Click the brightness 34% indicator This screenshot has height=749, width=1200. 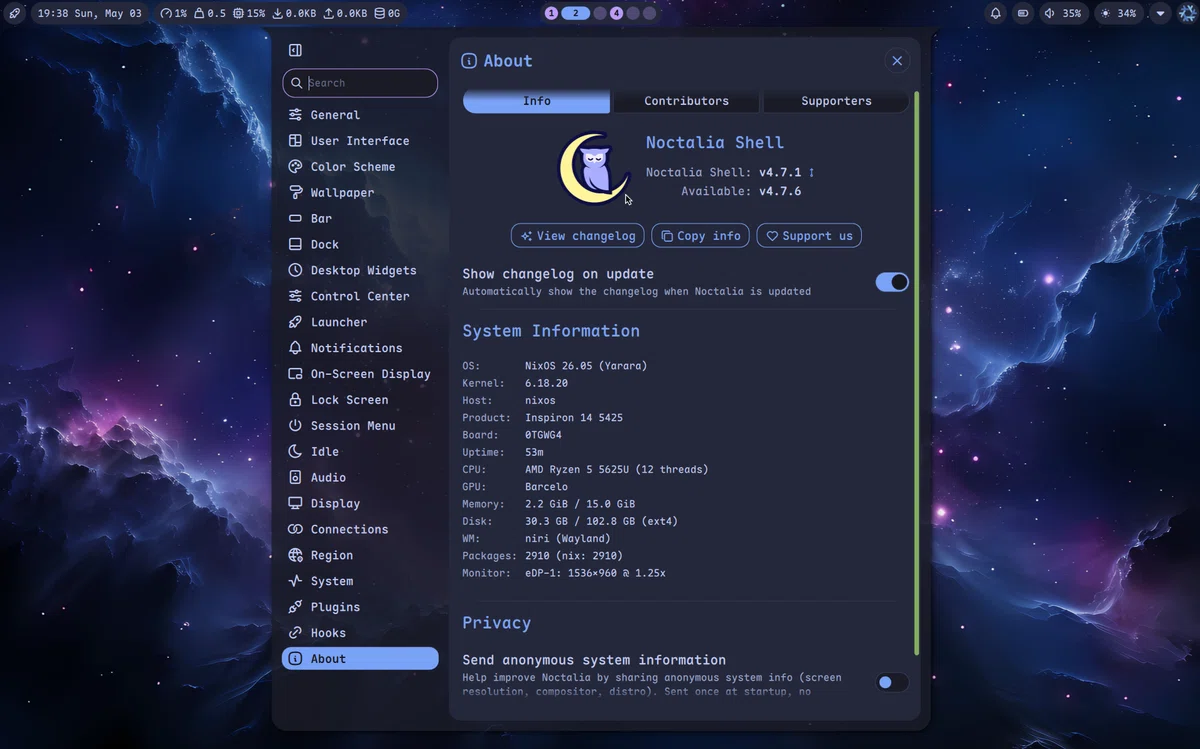pyautogui.click(x=1118, y=13)
